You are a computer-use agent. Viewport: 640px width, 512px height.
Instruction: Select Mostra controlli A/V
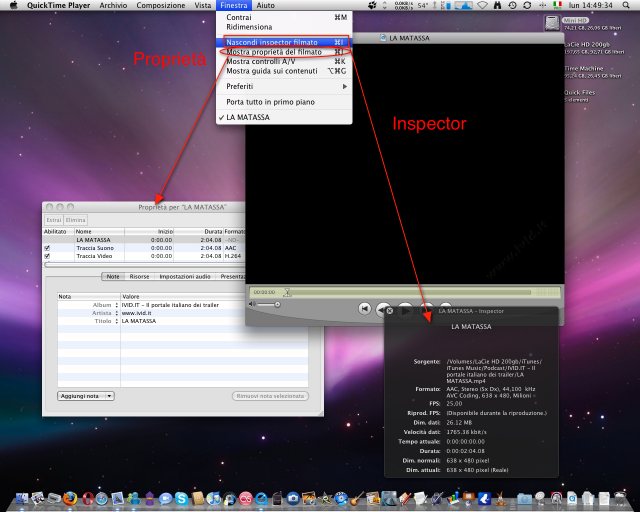point(284,61)
